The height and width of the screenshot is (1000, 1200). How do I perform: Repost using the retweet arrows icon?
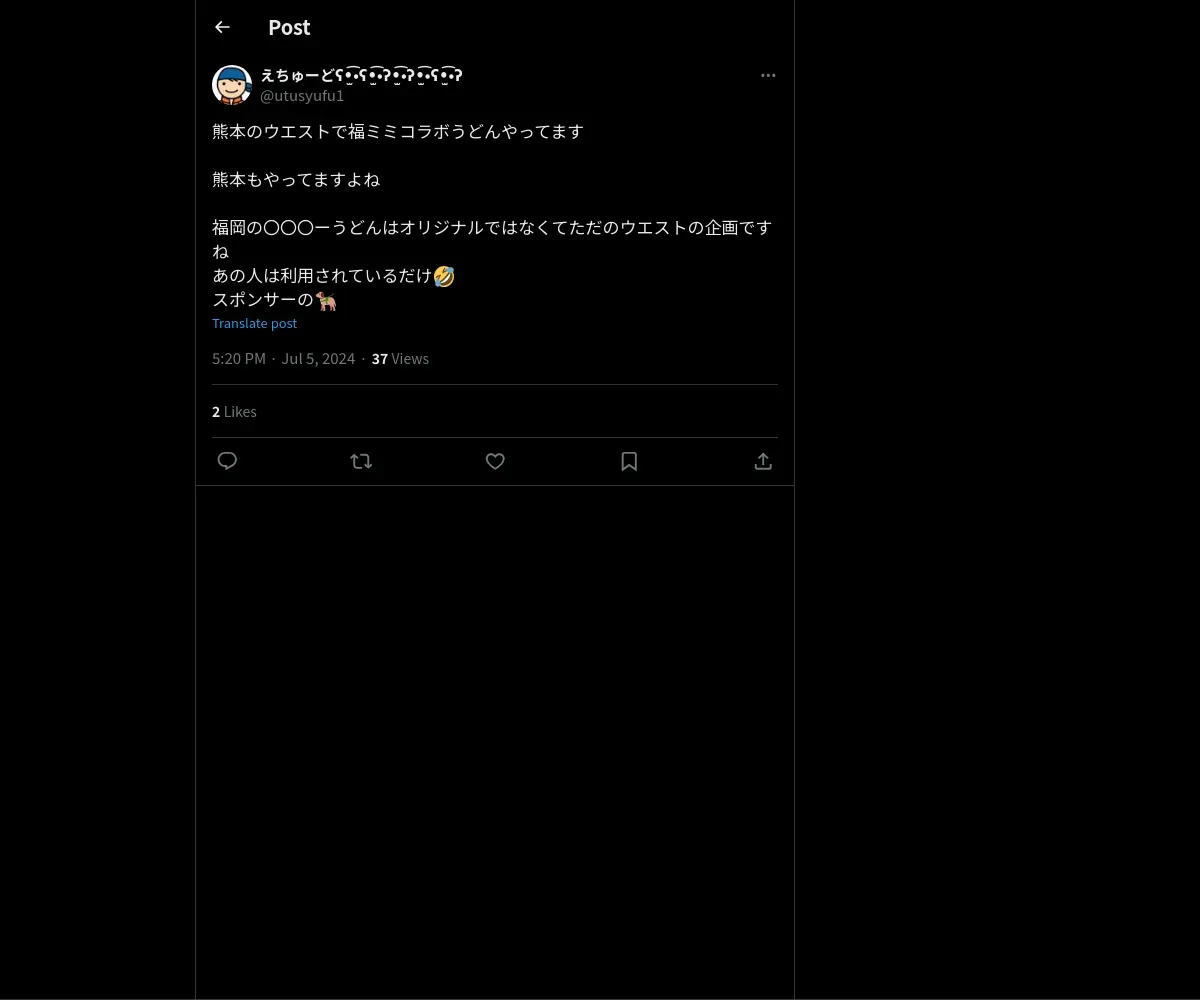tap(361, 461)
